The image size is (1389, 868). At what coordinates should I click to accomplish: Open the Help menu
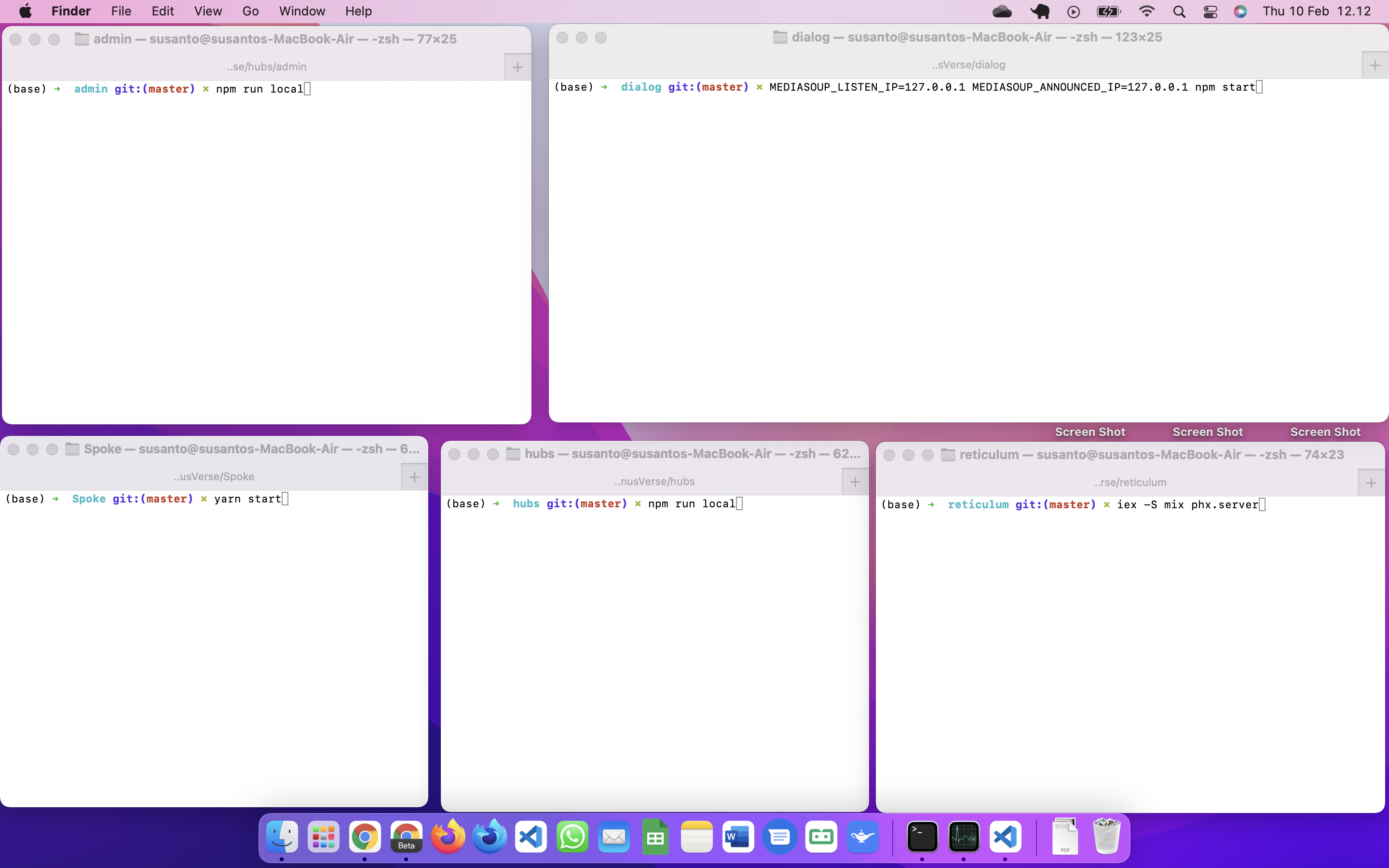(x=358, y=11)
